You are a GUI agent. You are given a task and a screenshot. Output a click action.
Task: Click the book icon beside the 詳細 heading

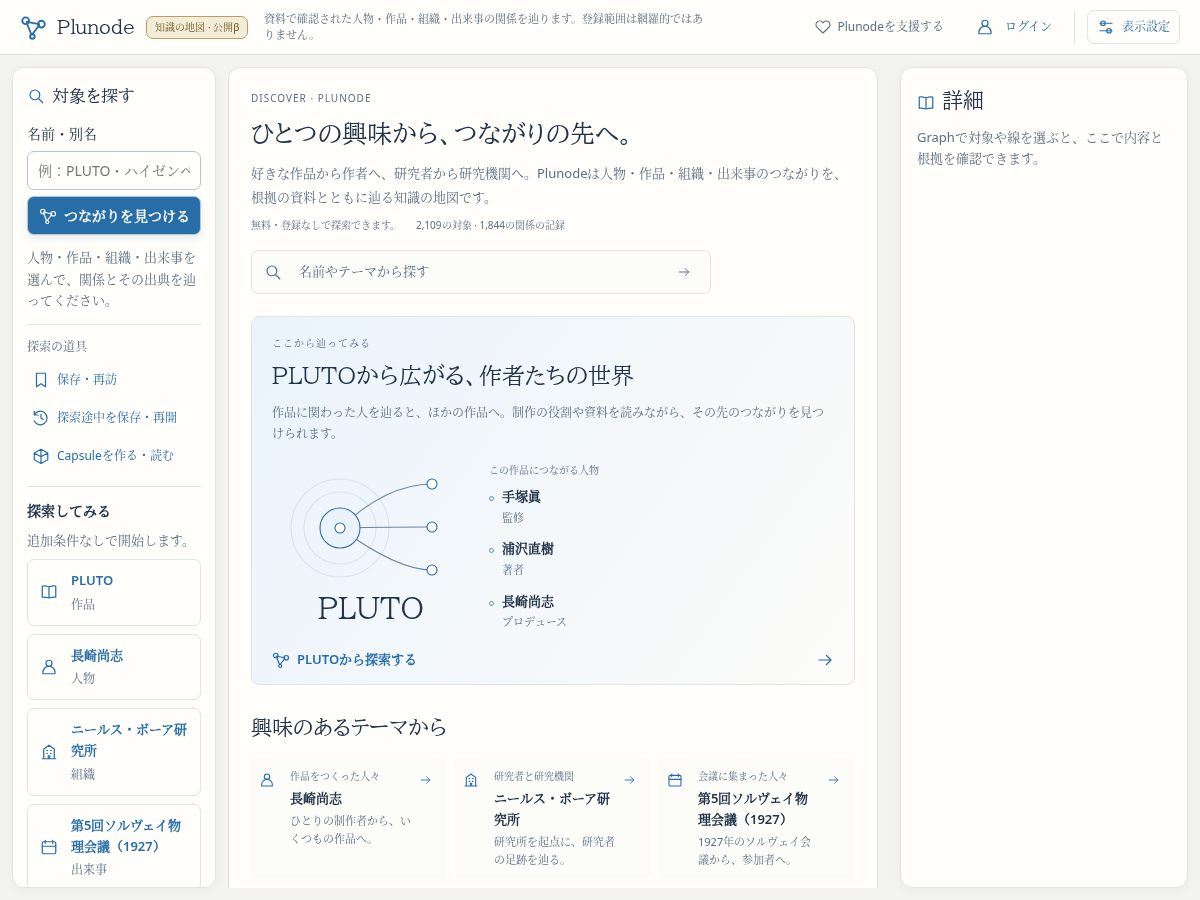point(926,102)
